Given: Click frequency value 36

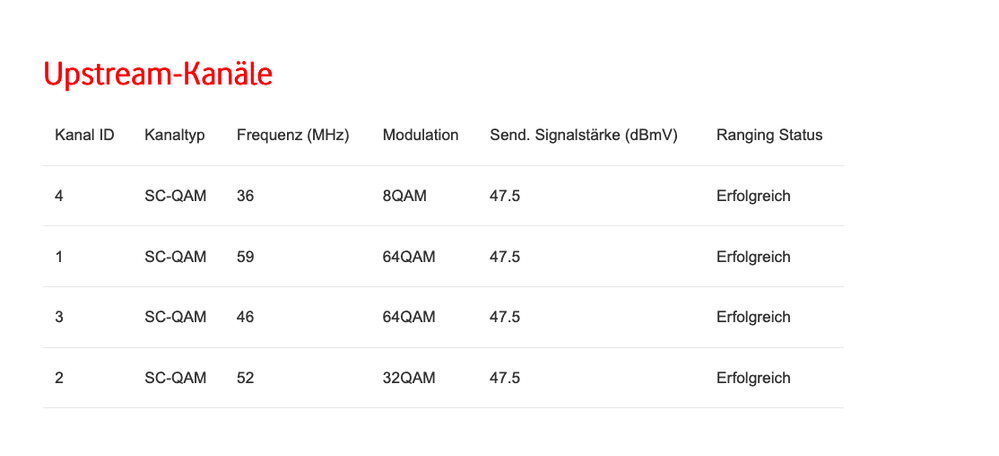Looking at the screenshot, I should 245,196.
